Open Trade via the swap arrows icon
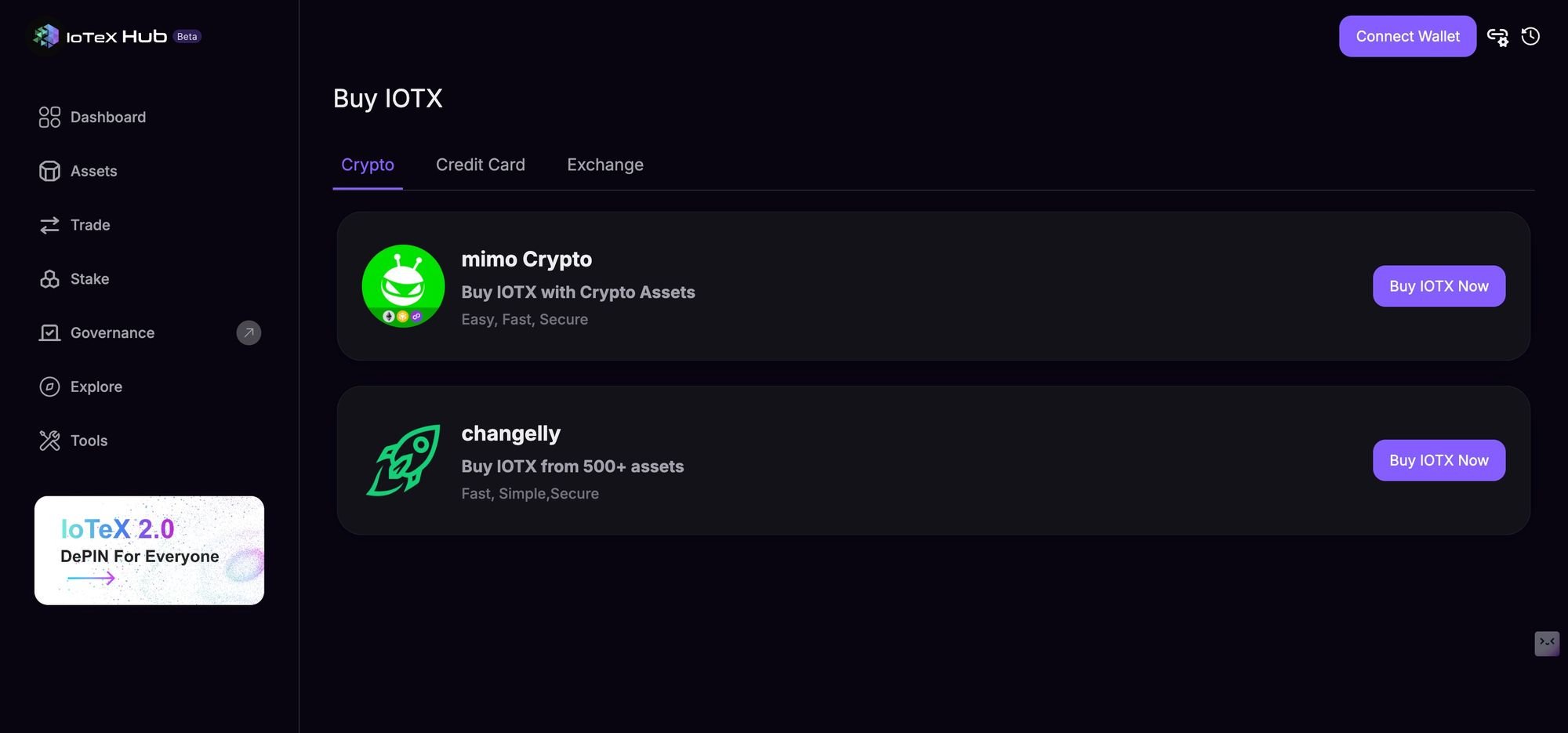The image size is (1568, 733). pos(49,225)
